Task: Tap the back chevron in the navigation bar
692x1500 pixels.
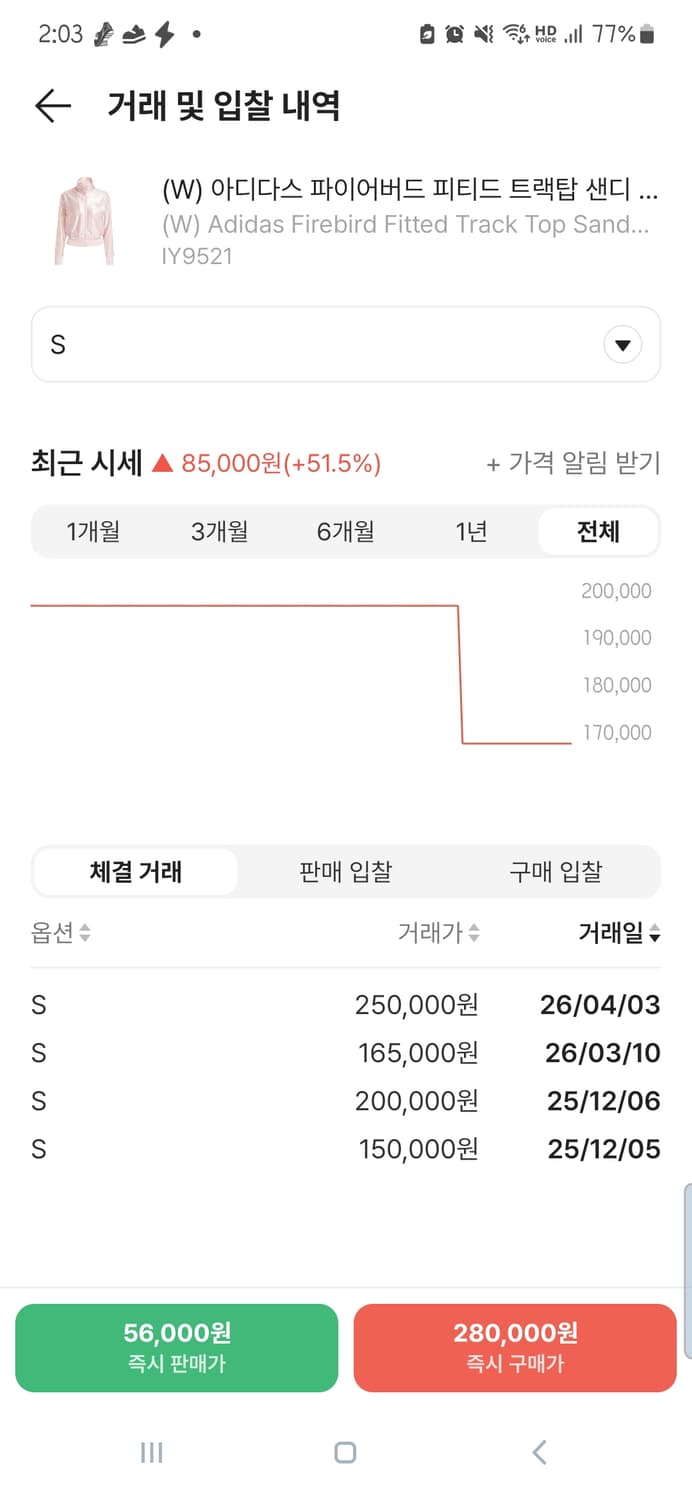Action: 539,1453
